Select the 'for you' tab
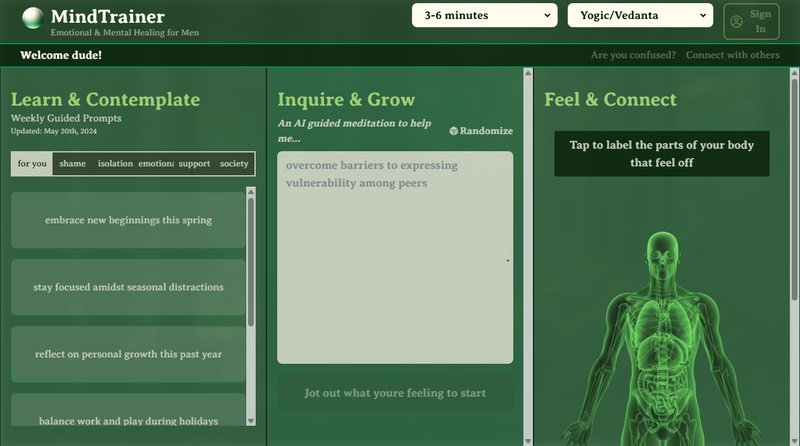This screenshot has width=800, height=446. coord(32,164)
